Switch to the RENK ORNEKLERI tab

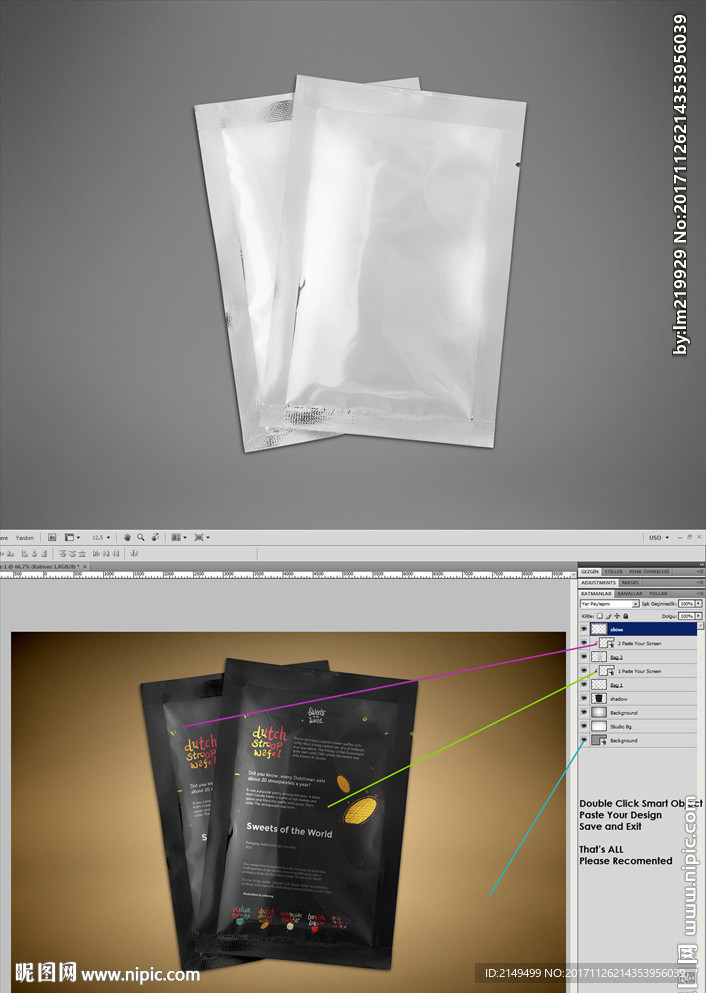pyautogui.click(x=649, y=571)
